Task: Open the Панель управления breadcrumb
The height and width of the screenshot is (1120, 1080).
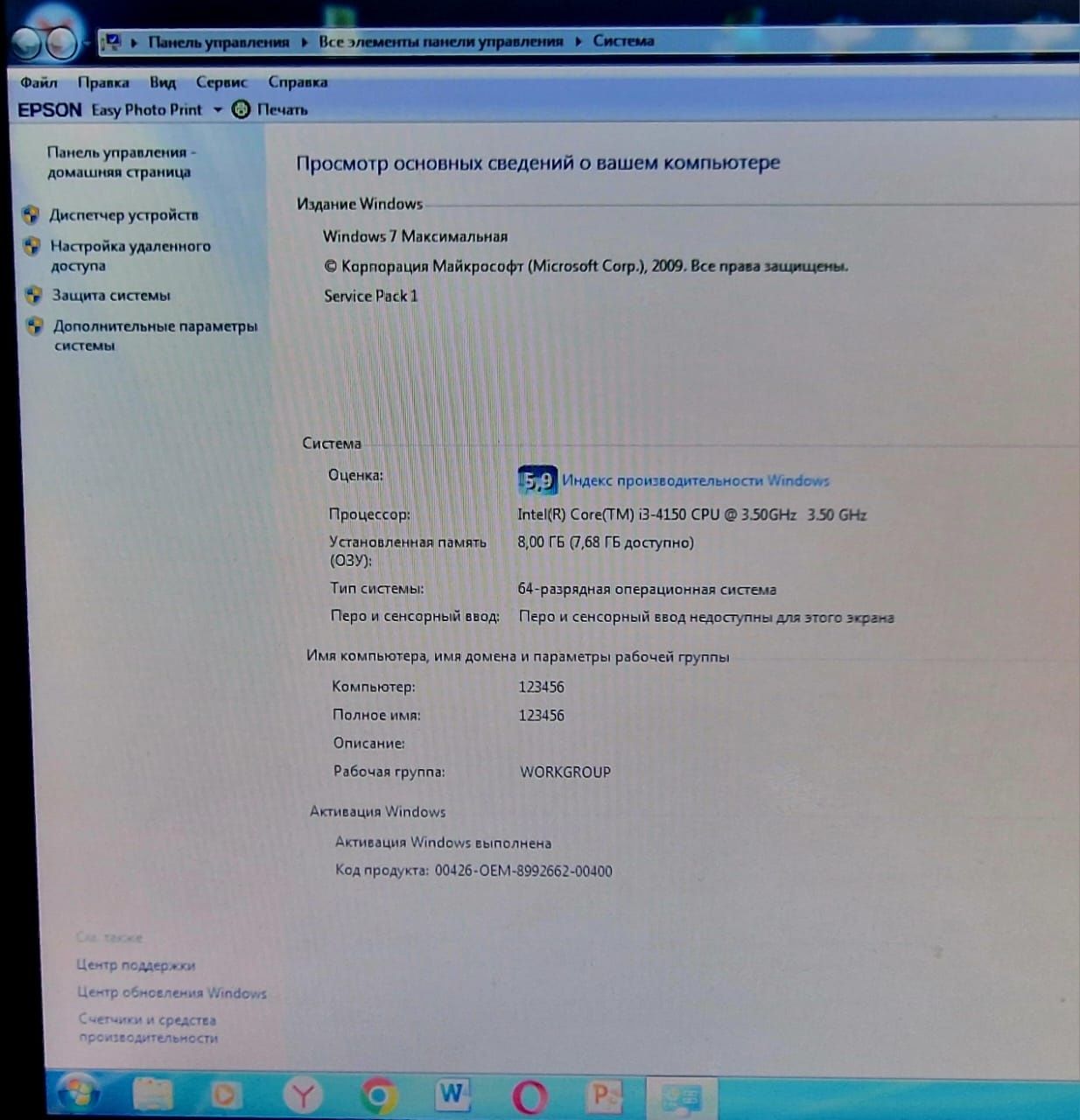Action: [218, 41]
